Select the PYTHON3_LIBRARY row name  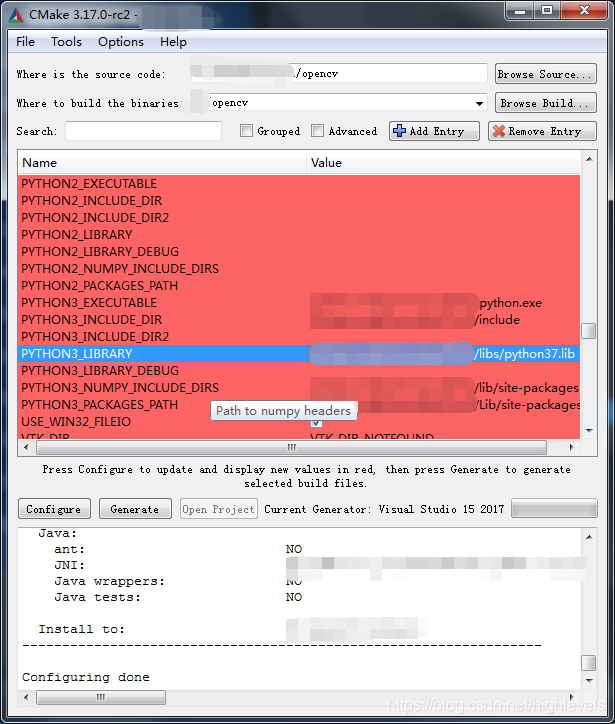[x=77, y=354]
